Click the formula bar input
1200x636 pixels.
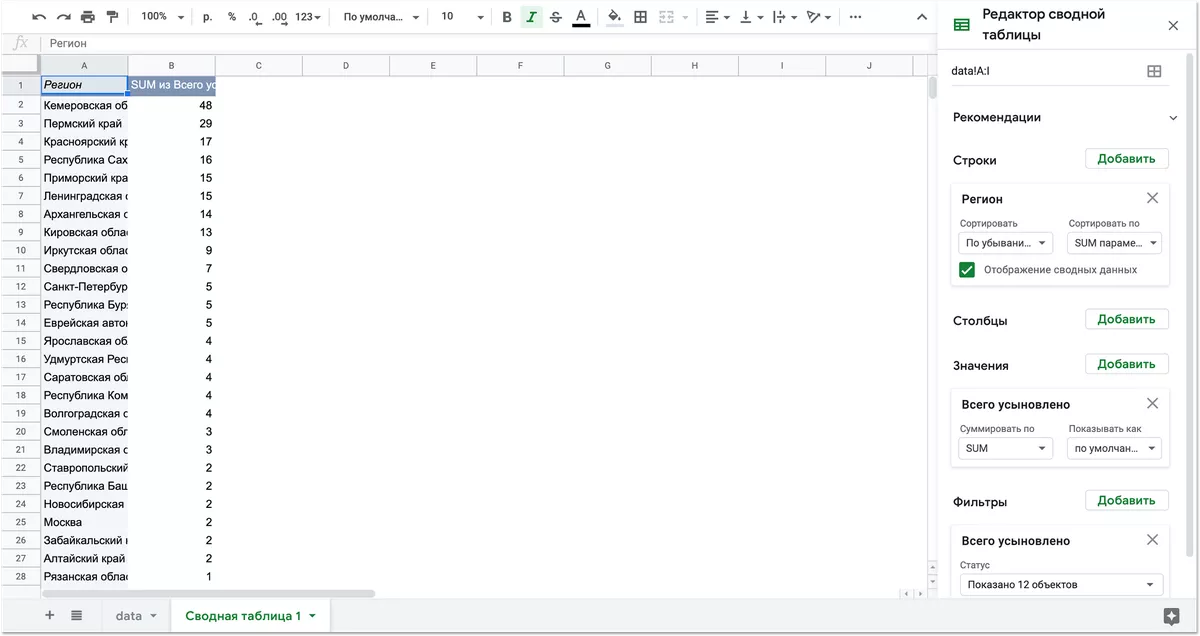pyautogui.click(x=490, y=43)
